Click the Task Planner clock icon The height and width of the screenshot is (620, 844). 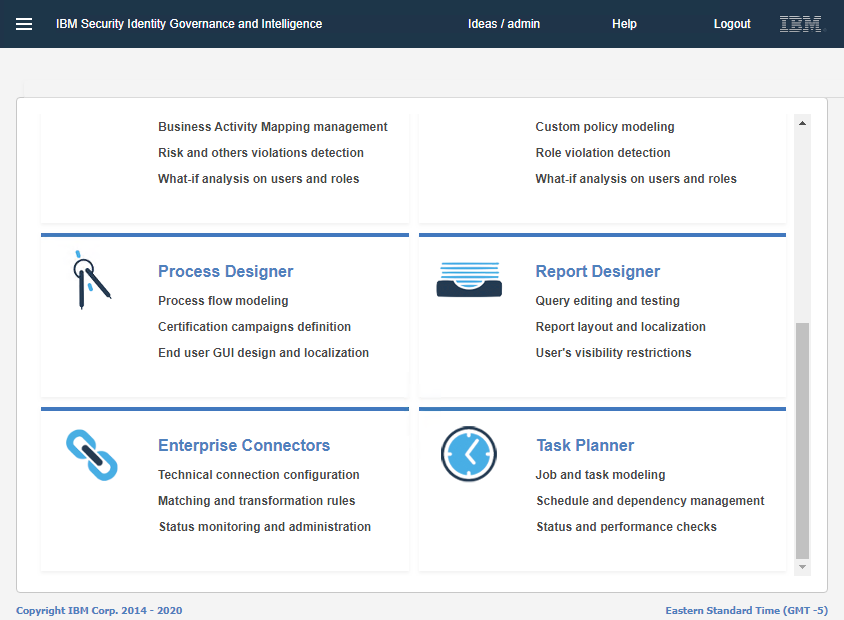468,454
